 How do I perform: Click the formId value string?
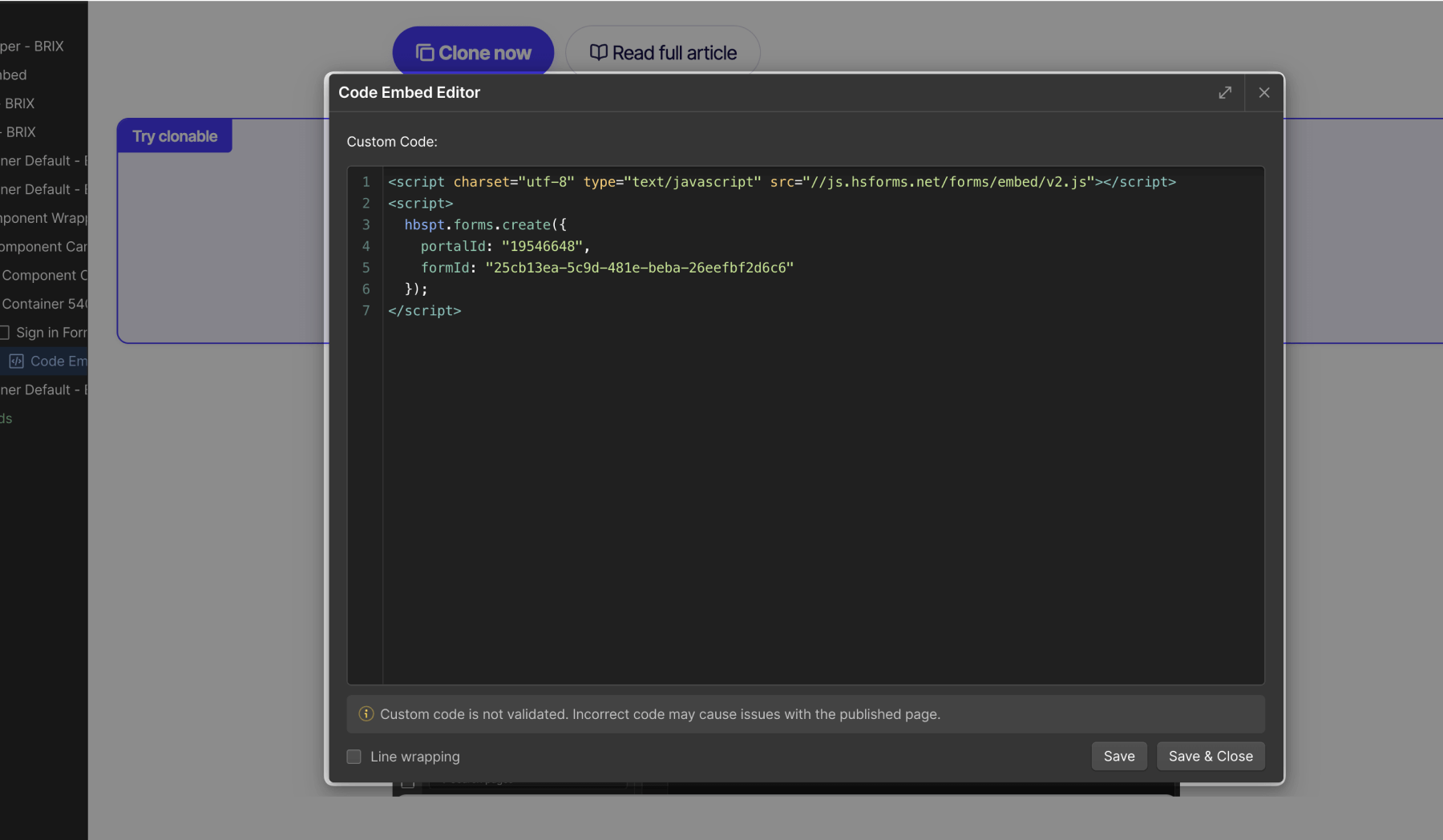[639, 268]
